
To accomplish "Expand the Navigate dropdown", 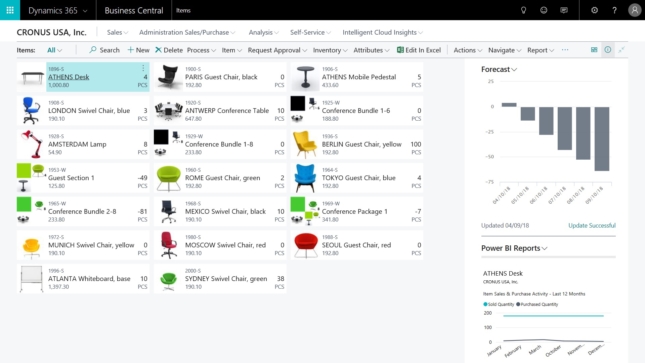I will coord(505,50).
